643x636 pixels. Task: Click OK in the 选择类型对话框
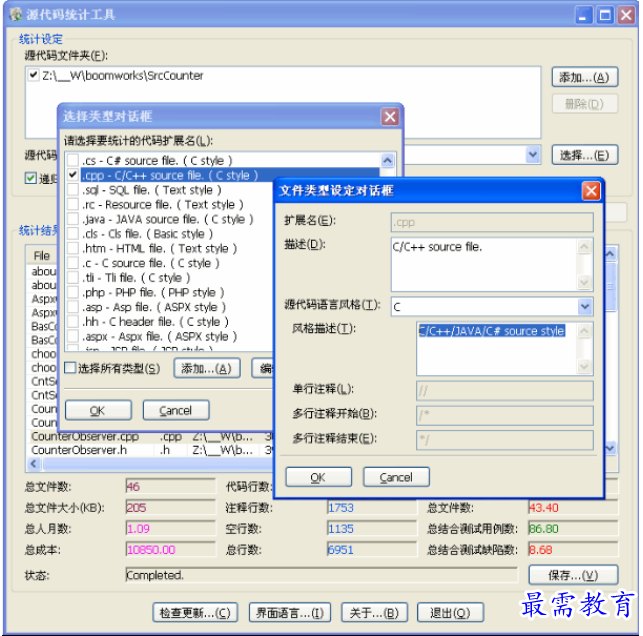click(x=98, y=410)
